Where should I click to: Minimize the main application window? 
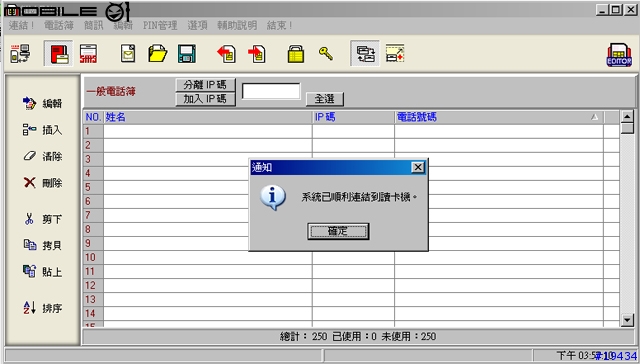pyautogui.click(x=602, y=9)
